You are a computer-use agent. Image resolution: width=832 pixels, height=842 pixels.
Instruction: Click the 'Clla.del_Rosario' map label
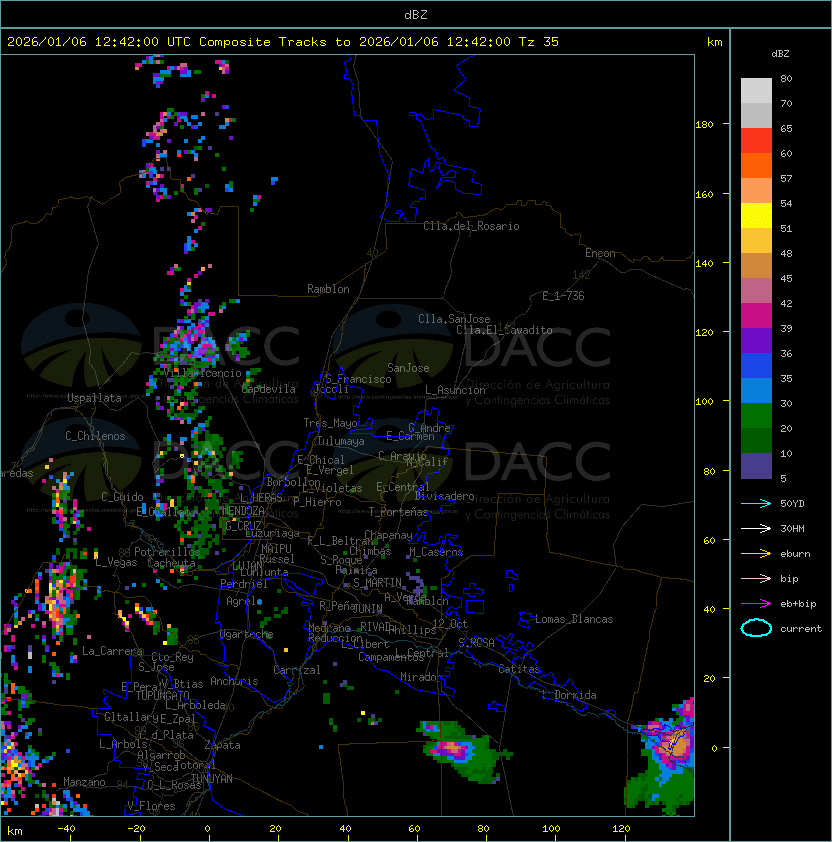pyautogui.click(x=471, y=226)
